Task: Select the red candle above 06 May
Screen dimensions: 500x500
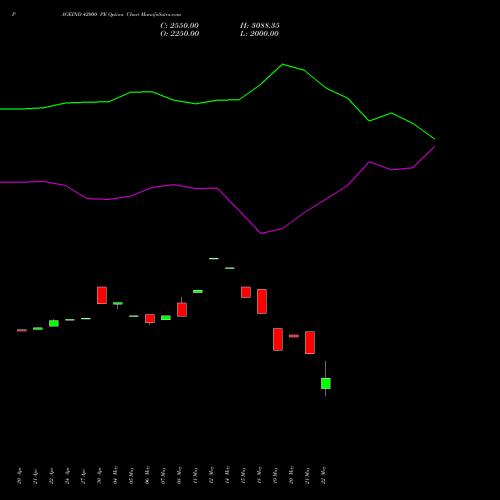Action: tap(150, 318)
